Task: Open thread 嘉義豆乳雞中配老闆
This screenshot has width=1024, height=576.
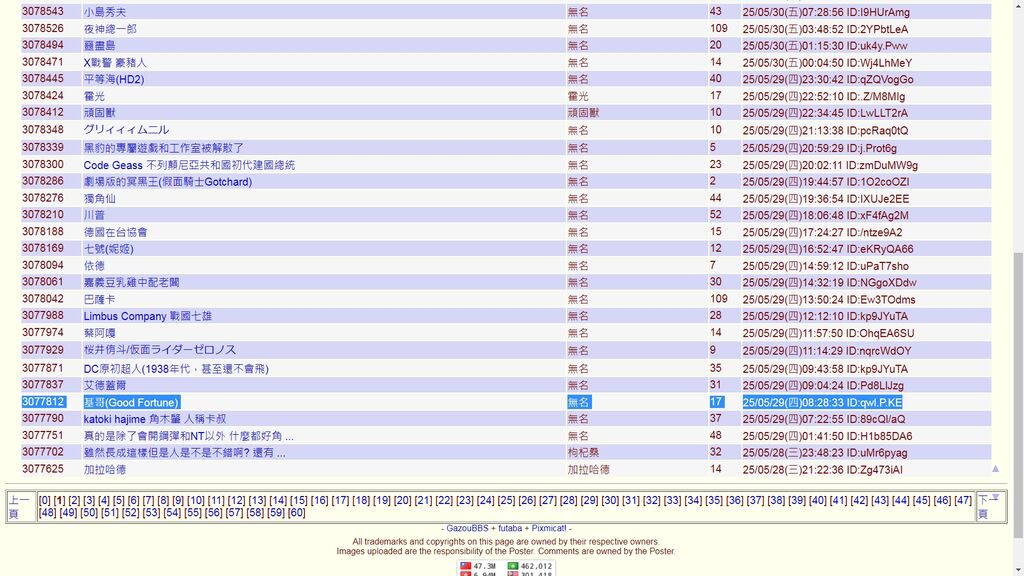Action: click(131, 282)
